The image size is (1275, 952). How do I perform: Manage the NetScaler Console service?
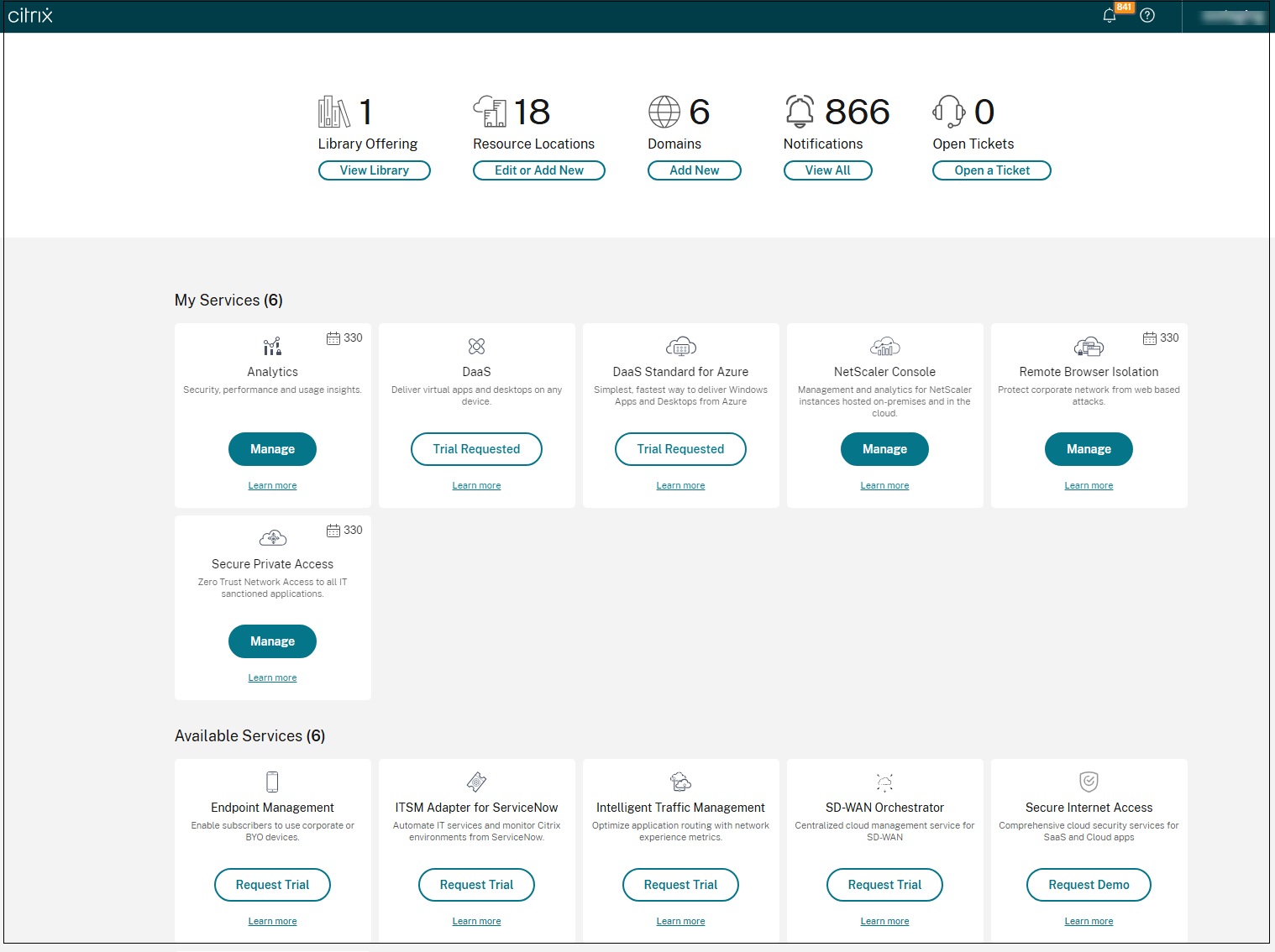tap(884, 449)
